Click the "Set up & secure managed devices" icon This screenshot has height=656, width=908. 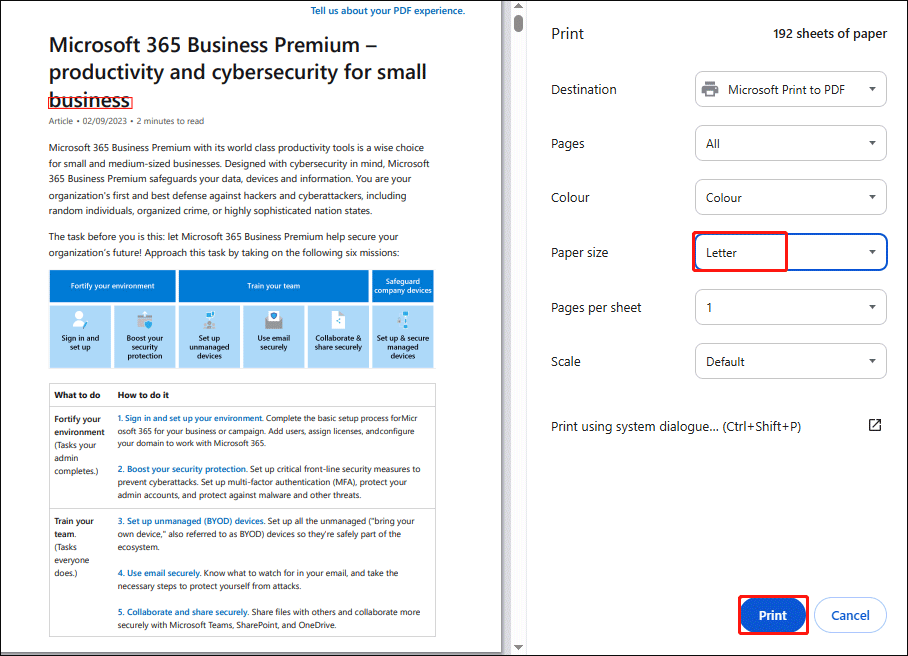(402, 320)
